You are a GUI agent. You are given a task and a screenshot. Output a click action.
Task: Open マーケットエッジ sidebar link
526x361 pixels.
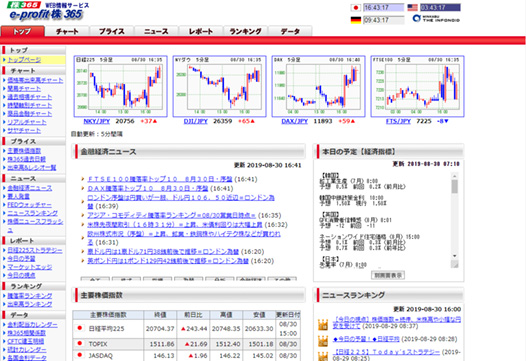pyautogui.click(x=30, y=267)
